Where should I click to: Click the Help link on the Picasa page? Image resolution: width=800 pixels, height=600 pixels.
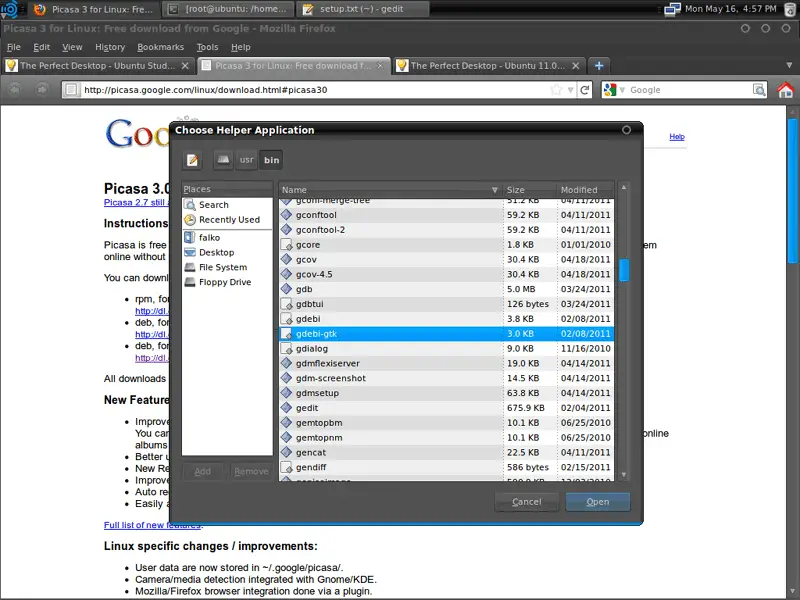coord(677,137)
